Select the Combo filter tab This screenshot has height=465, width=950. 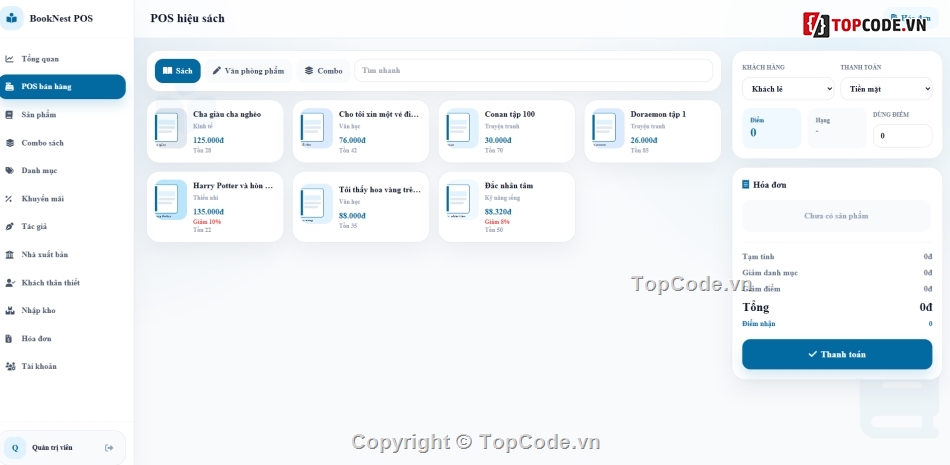coord(324,71)
